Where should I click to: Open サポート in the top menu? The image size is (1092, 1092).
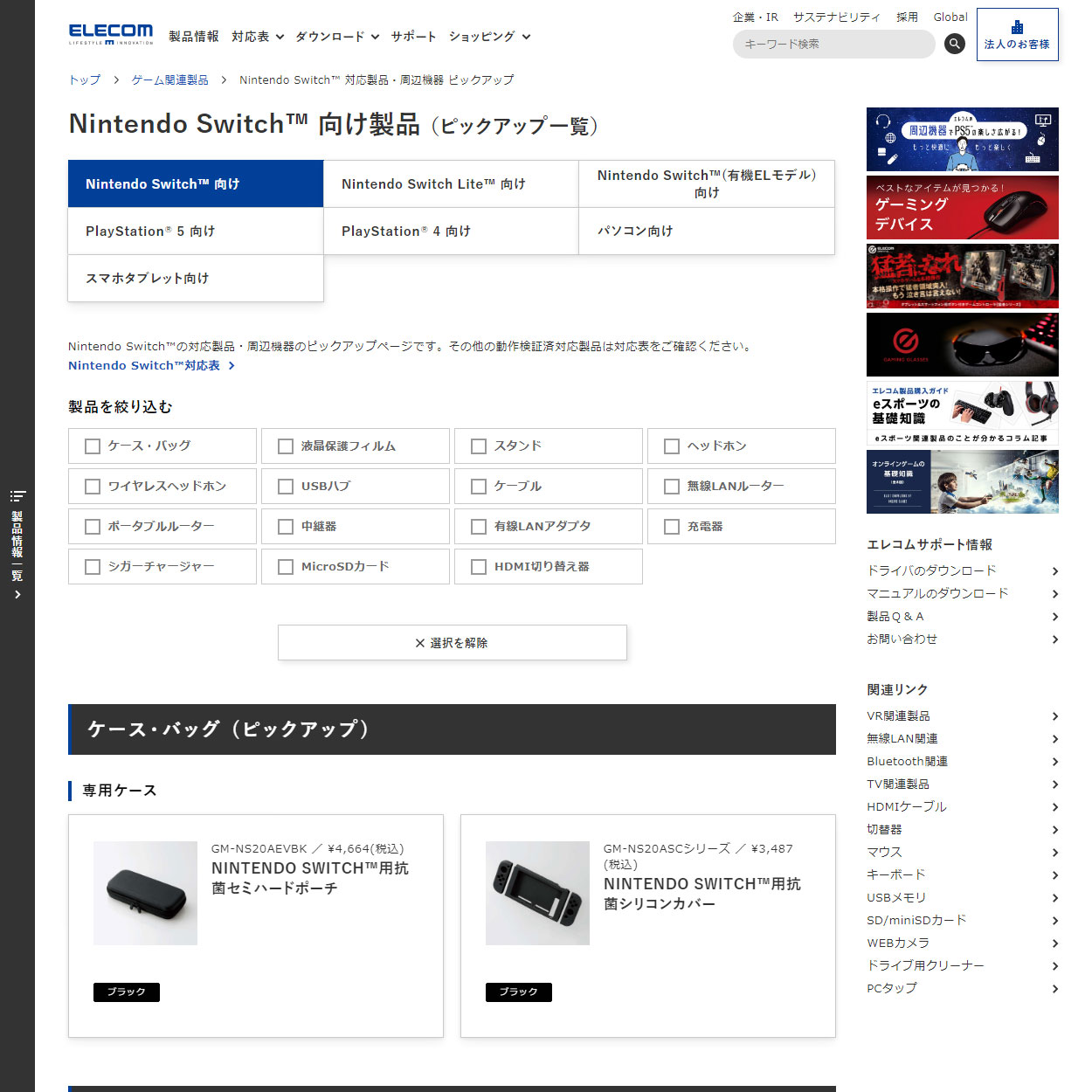tap(414, 37)
